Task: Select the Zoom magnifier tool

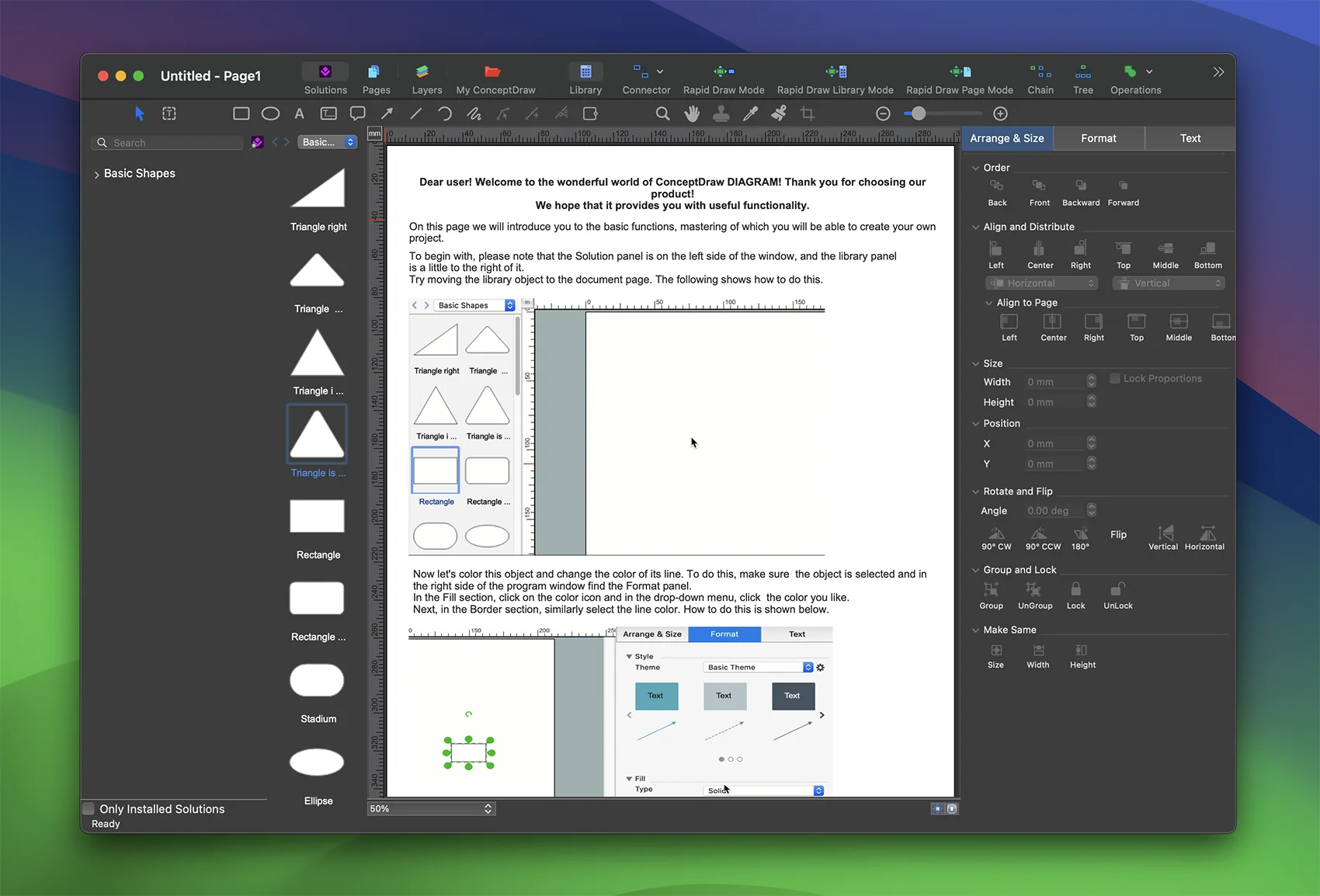Action: point(662,113)
